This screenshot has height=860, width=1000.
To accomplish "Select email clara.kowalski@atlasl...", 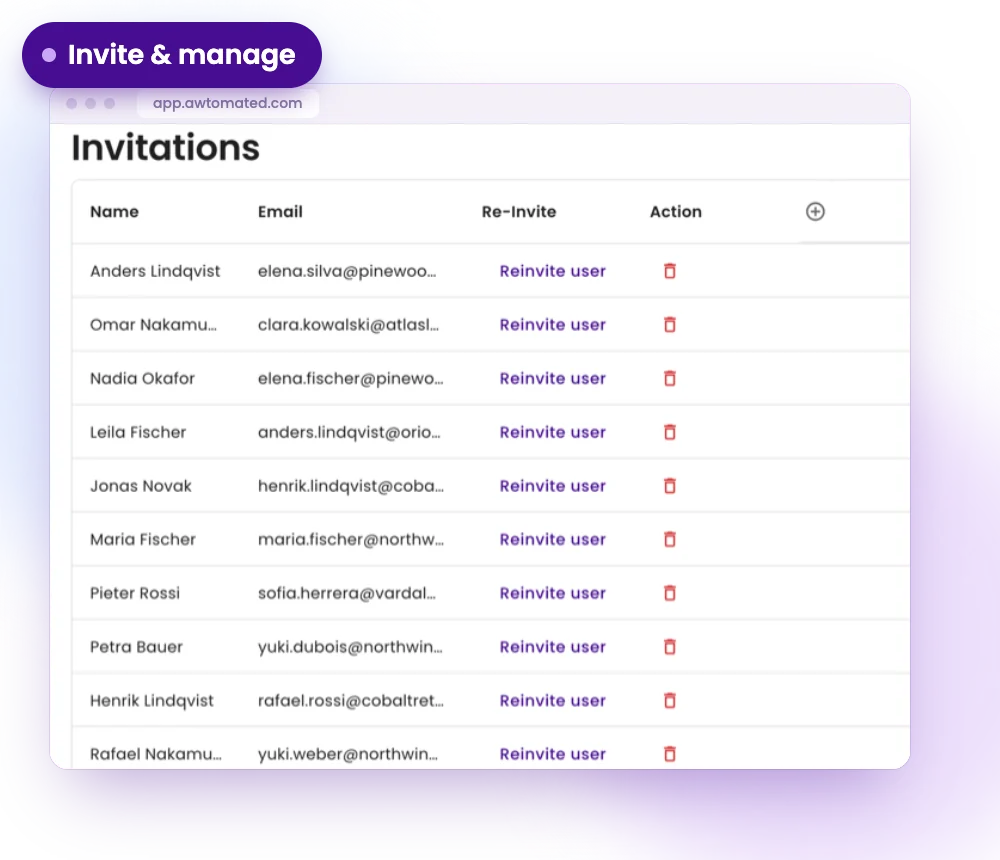I will coord(348,325).
